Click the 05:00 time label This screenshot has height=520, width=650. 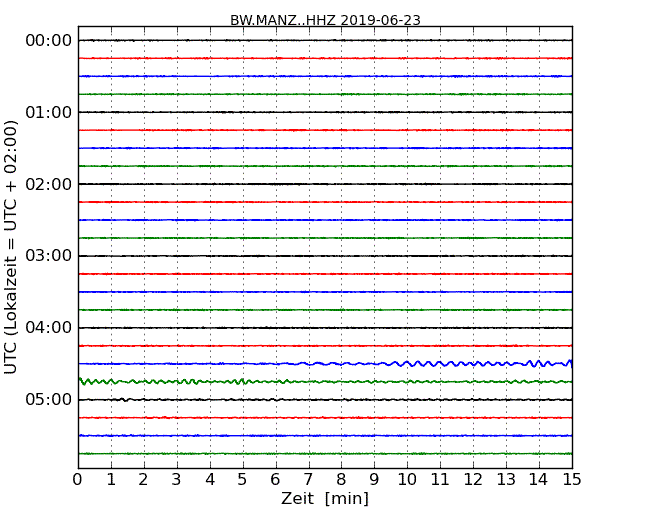49,399
